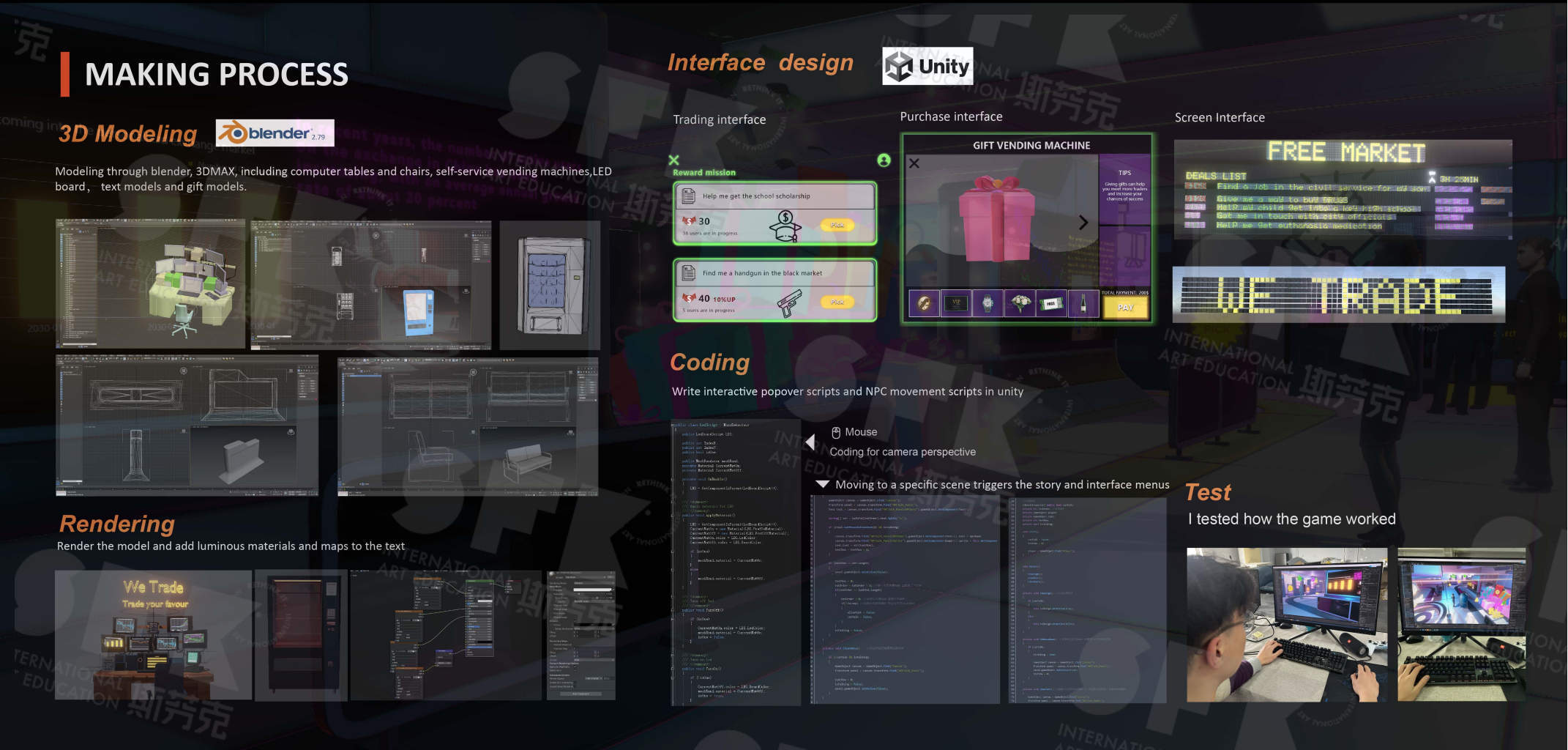Image resolution: width=1568 pixels, height=750 pixels.
Task: Click the 'Reward mission' heading
Action: tap(704, 173)
